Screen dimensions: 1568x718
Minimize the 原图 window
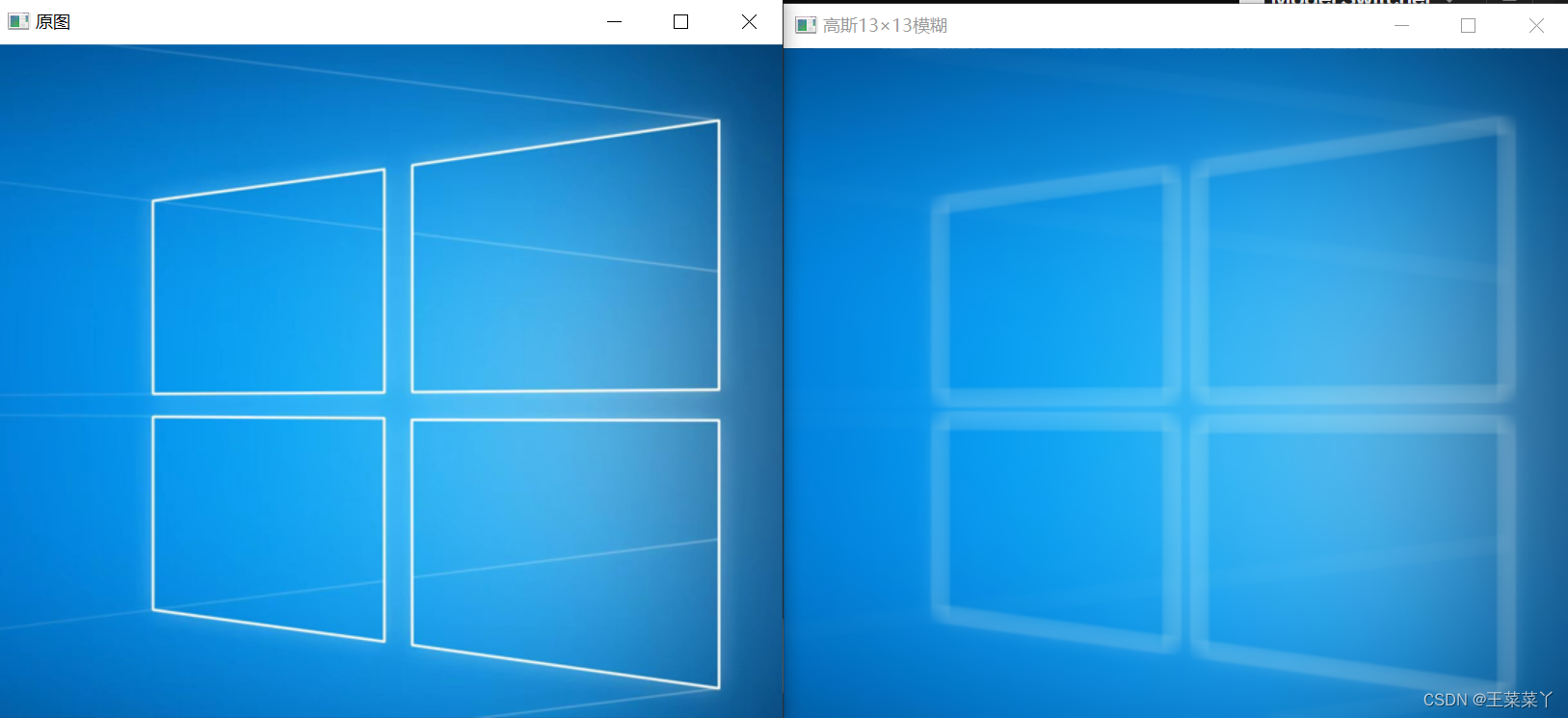(x=614, y=21)
